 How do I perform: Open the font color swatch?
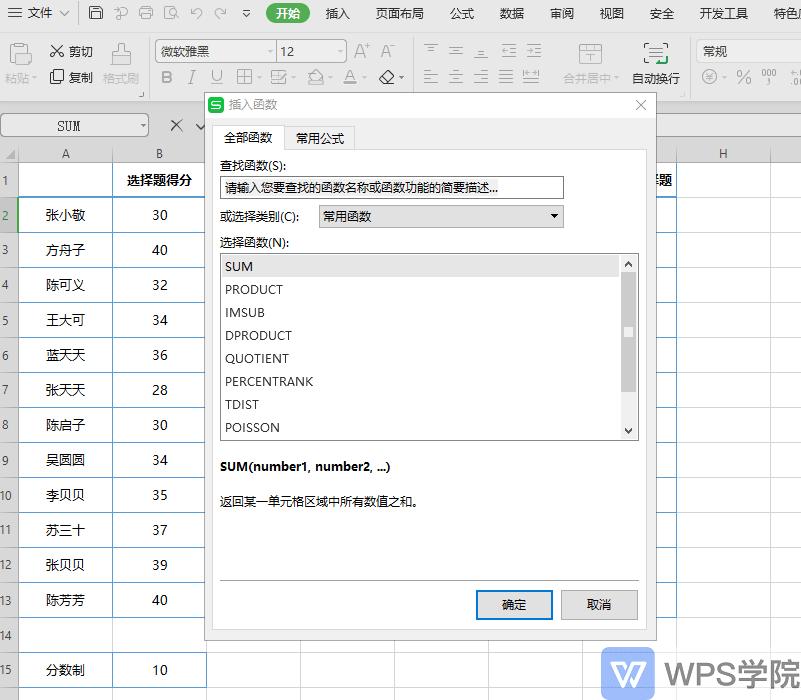pyautogui.click(x=352, y=76)
